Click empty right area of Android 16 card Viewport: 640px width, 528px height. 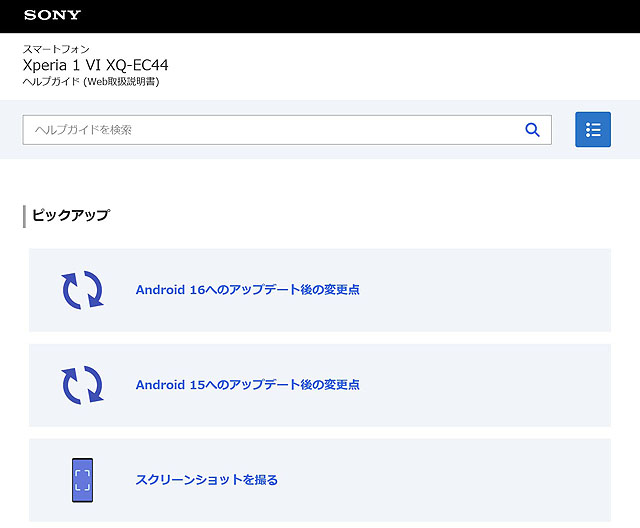coord(500,290)
